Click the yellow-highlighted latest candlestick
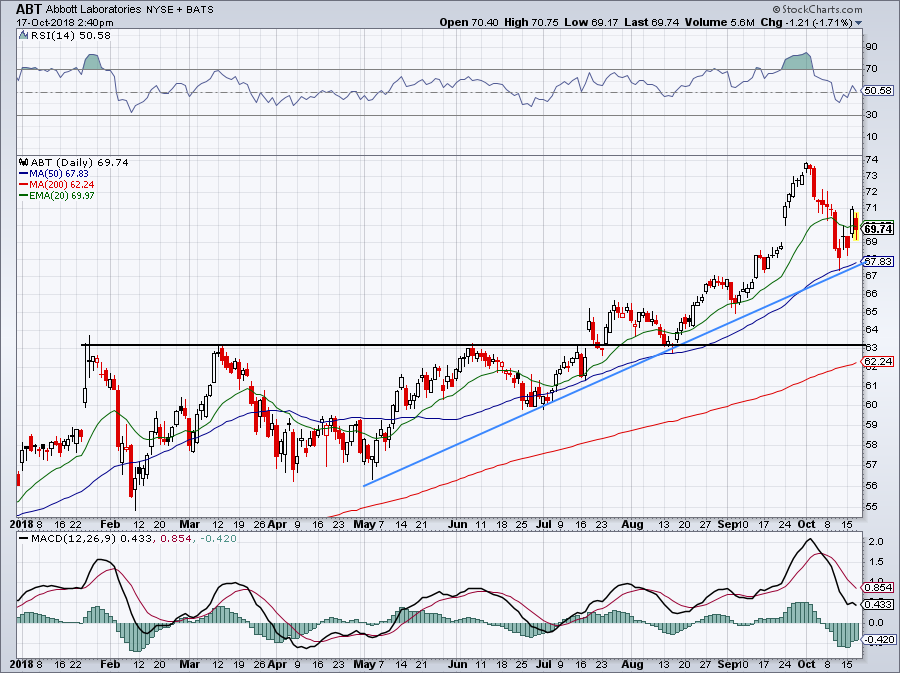Screen dimensions: 900x673 click(856, 225)
